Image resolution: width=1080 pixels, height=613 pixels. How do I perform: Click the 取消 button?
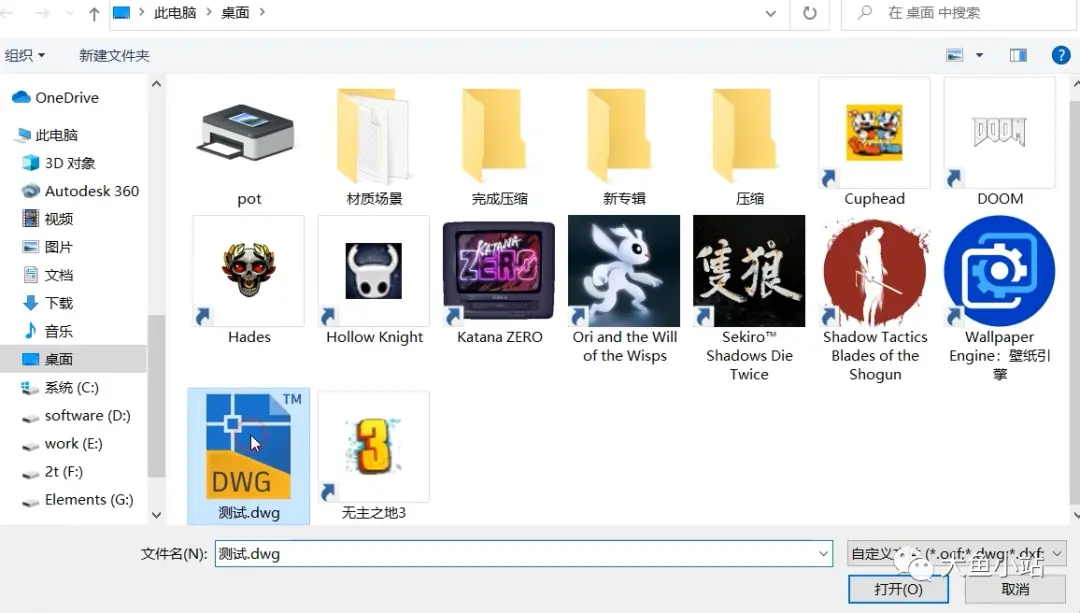tap(1015, 590)
